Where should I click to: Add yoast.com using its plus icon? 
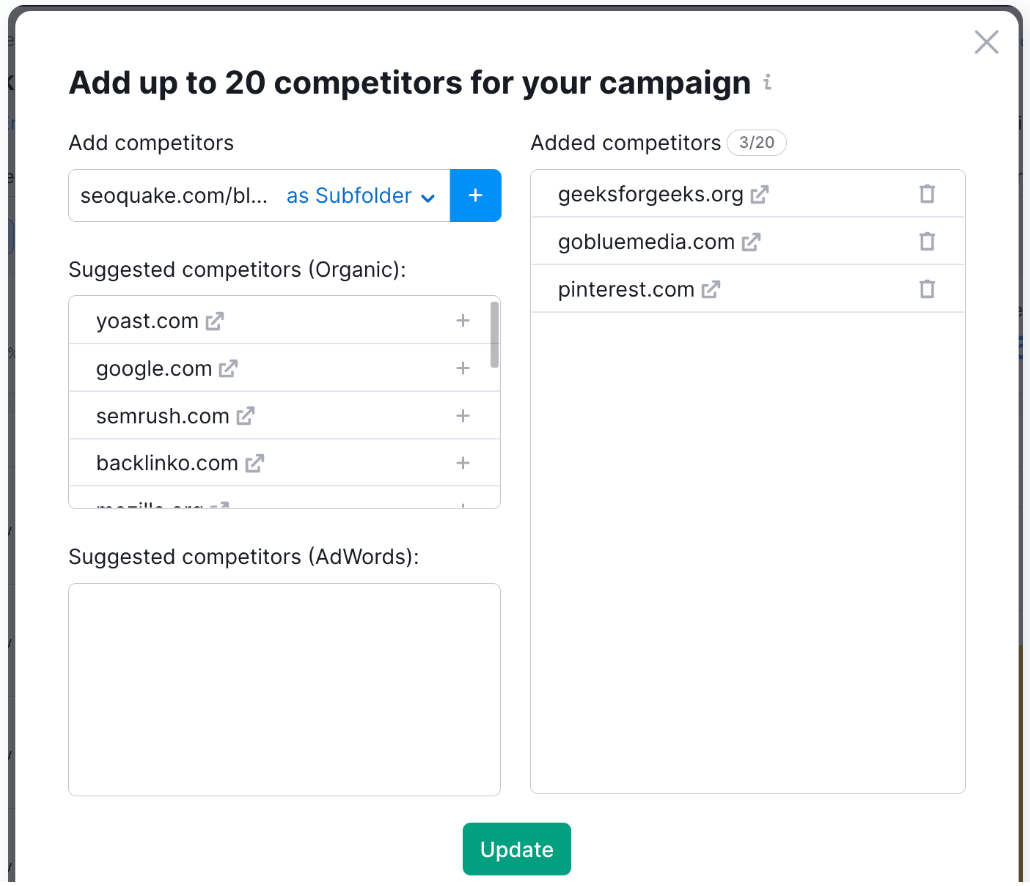click(463, 321)
